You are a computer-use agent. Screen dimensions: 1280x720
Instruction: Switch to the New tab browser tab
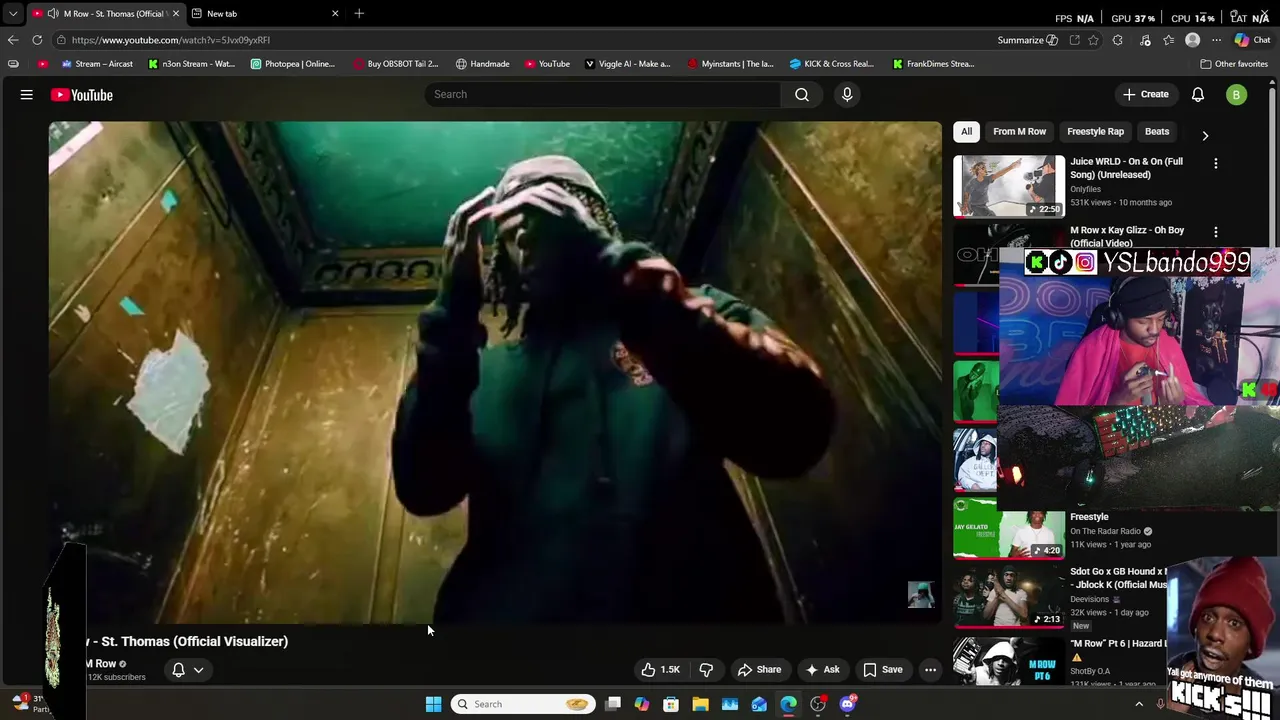point(265,14)
